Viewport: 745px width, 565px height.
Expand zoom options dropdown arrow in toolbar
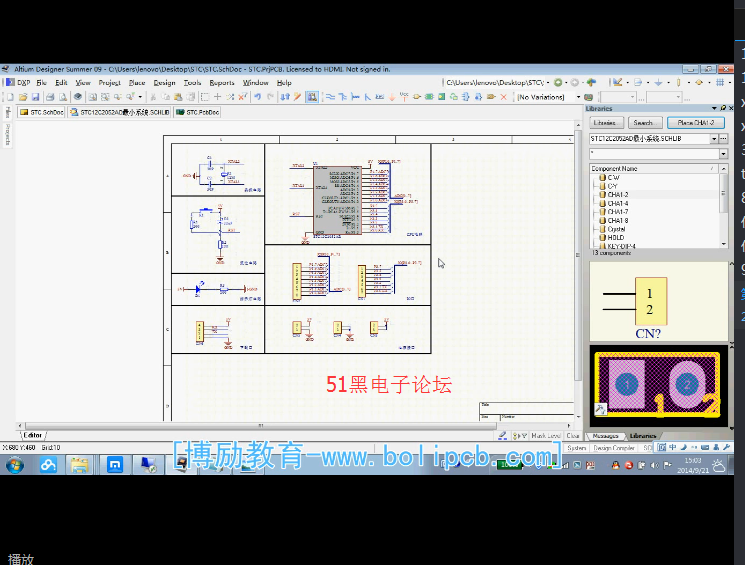click(140, 97)
